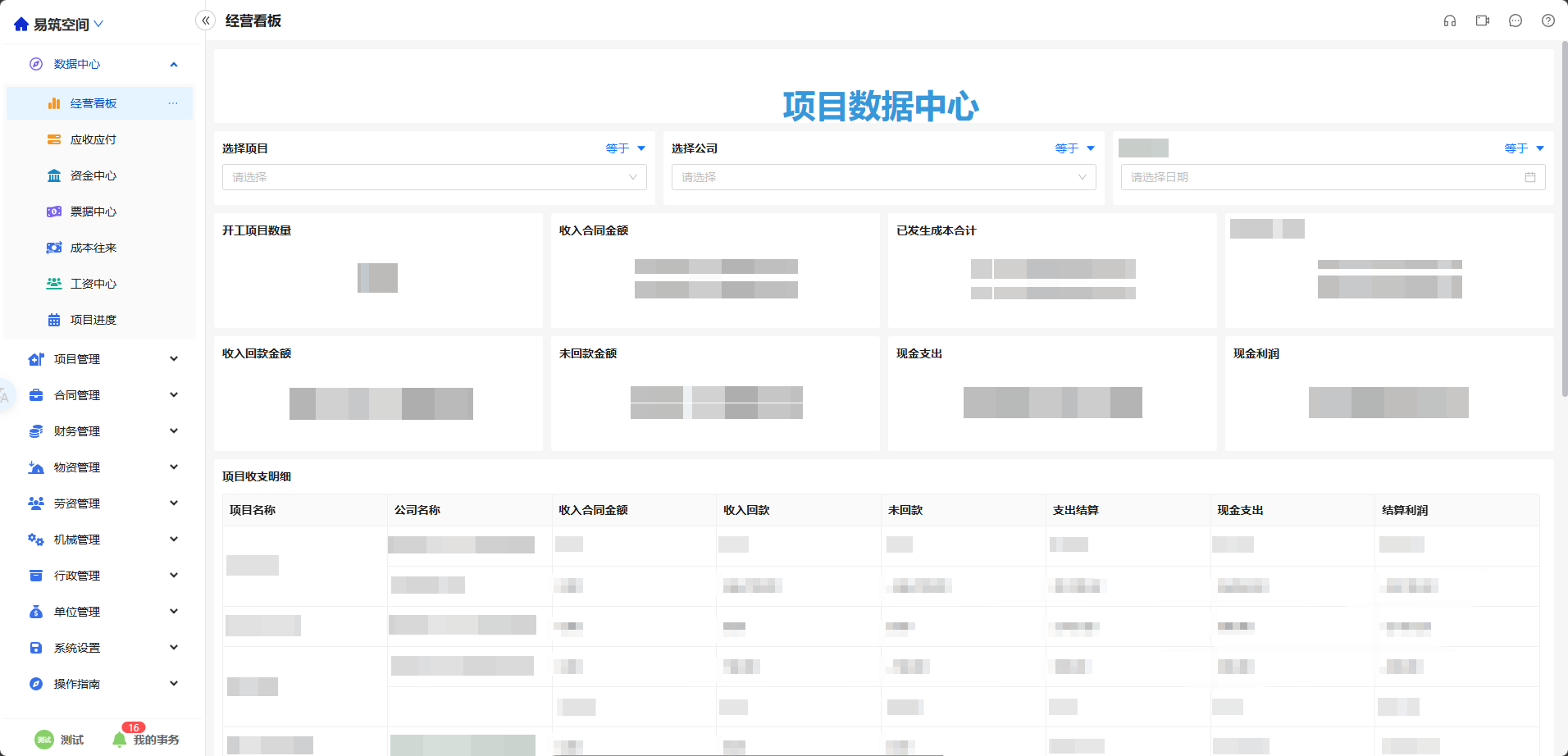Viewport: 1568px width, 756px height.
Task: Open the 选择项目 dropdown field
Action: 434,177
